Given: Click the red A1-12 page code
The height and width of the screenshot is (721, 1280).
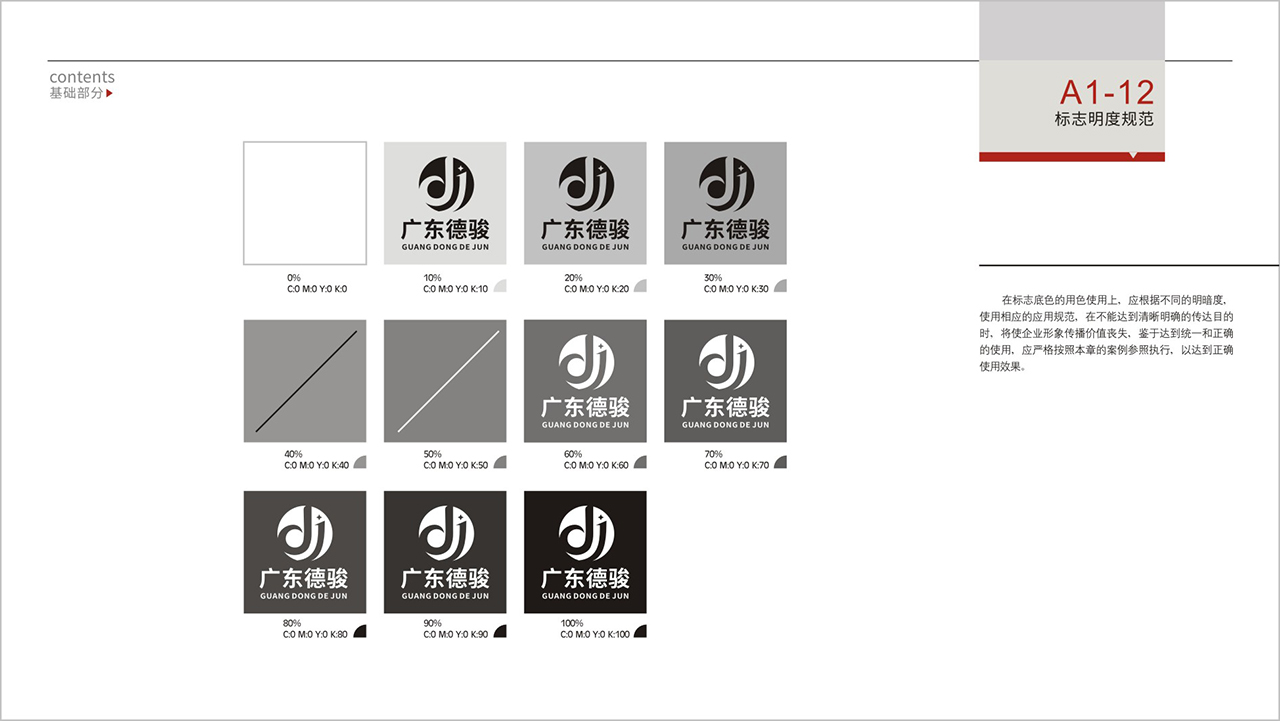Looking at the screenshot, I should 1107,93.
